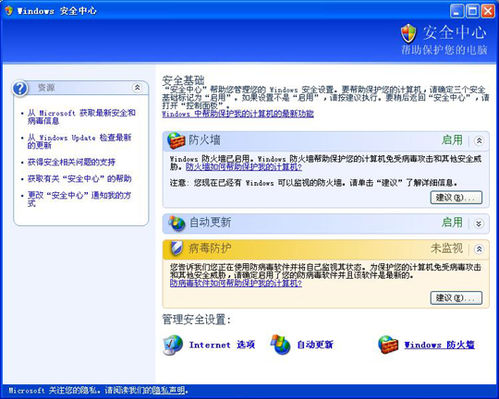Click the 未监视 status in the 病毒防护 header
This screenshot has height=399, width=499.
[x=447, y=248]
